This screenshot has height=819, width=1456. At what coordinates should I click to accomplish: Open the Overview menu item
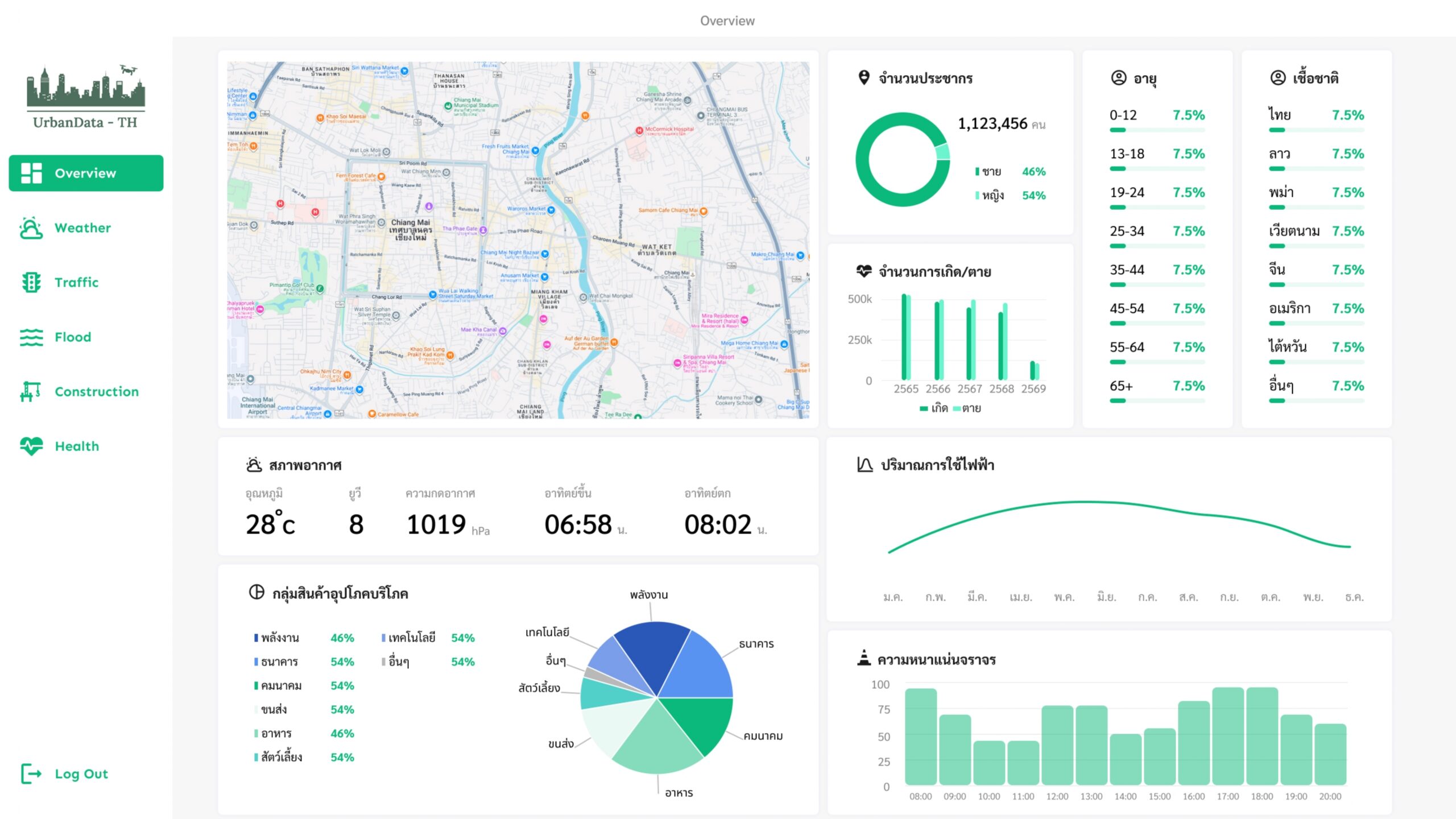tap(86, 173)
